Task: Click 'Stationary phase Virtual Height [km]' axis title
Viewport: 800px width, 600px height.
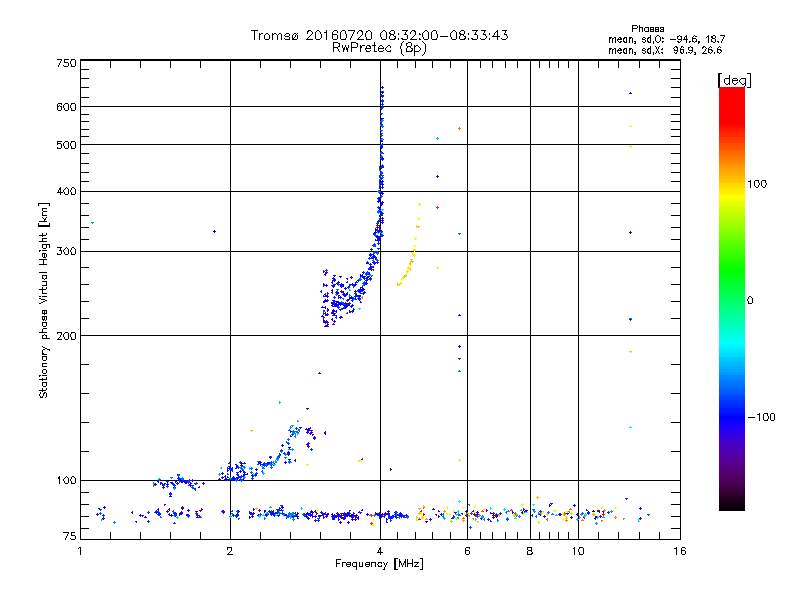Action: pyautogui.click(x=44, y=301)
